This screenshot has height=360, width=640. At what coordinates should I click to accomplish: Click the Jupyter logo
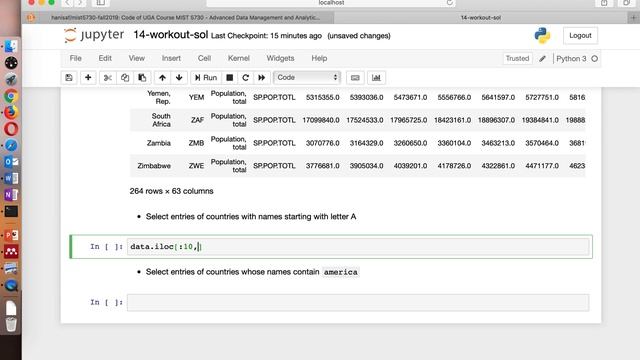tap(94, 35)
